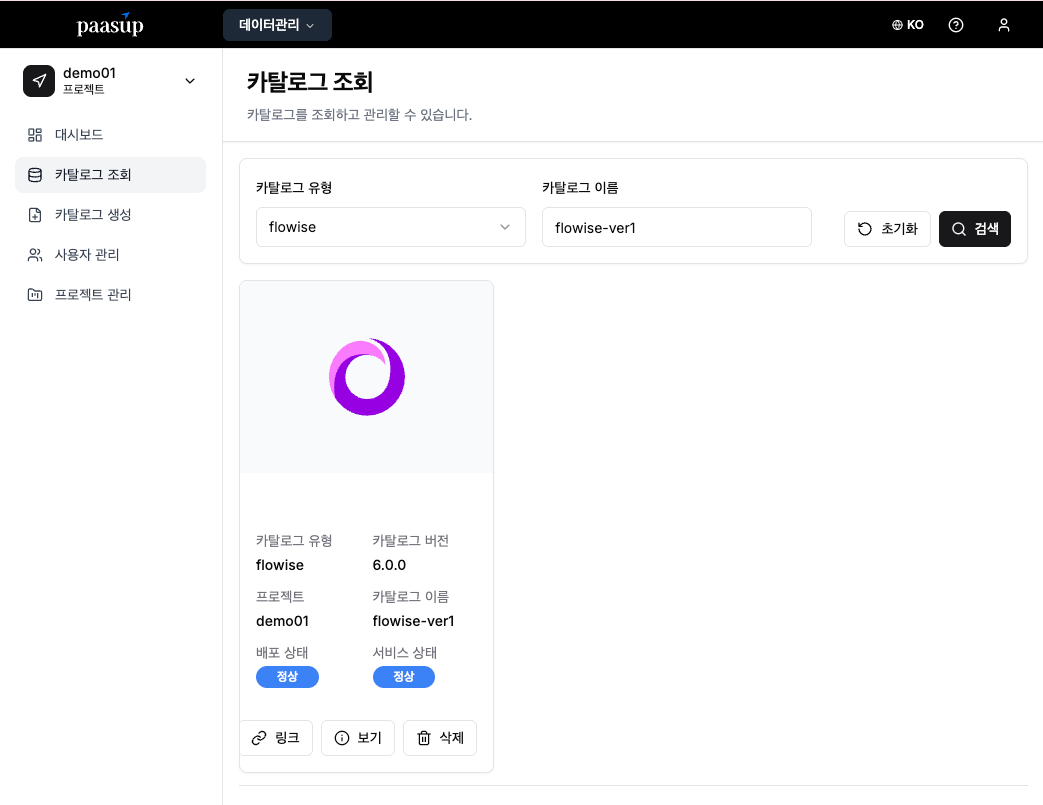Click catalog name text flowise-ver1 on card
Viewport: 1043px width, 805px height.
413,621
